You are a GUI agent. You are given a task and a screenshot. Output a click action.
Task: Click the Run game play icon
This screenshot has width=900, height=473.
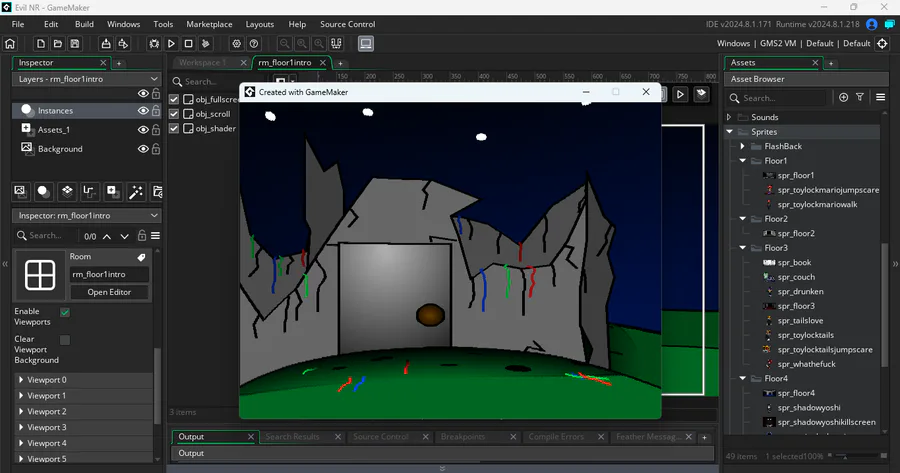(171, 44)
